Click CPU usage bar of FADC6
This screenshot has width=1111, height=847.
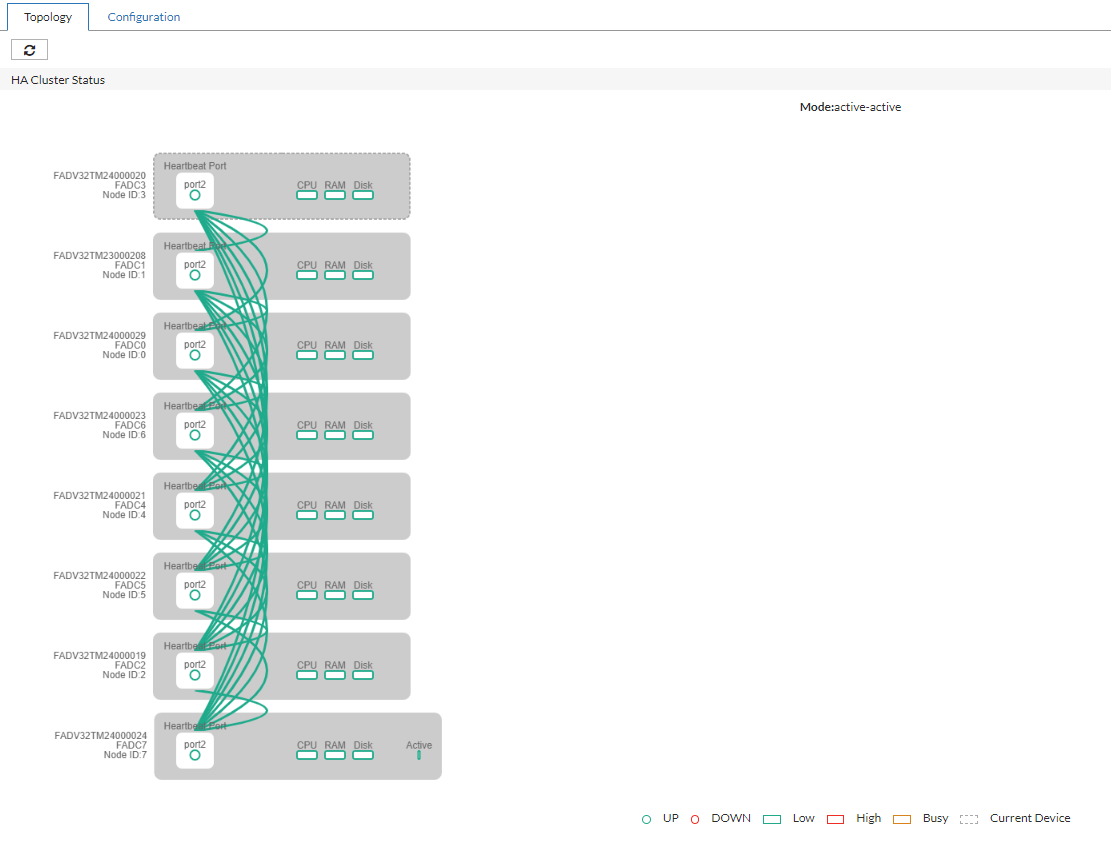307,436
